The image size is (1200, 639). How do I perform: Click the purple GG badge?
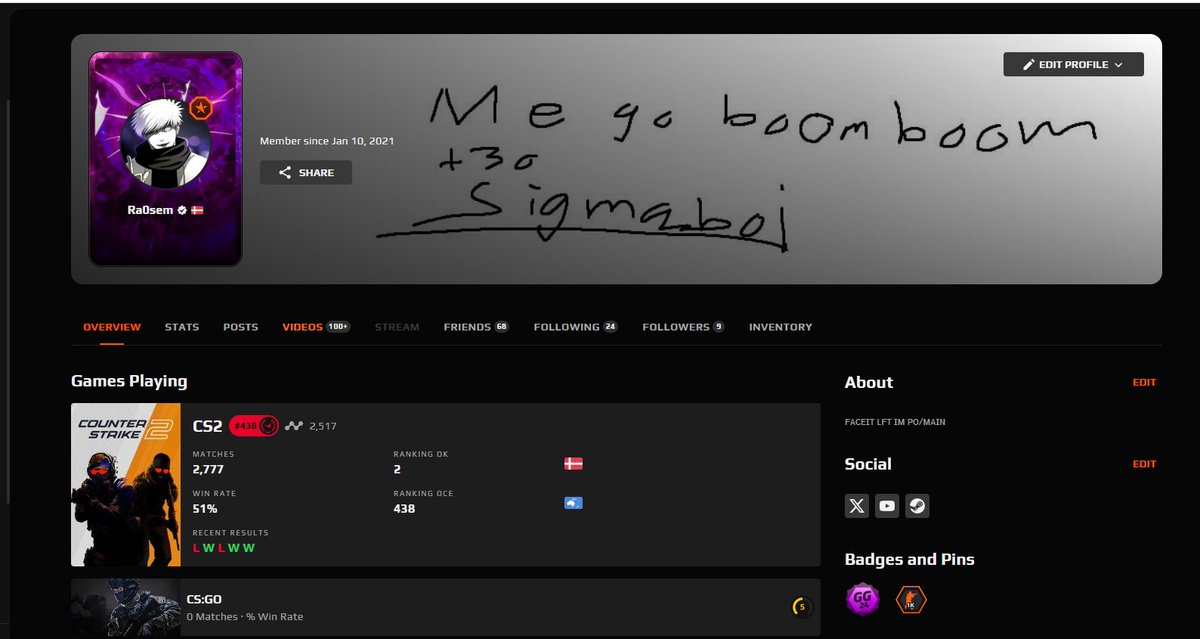863,600
